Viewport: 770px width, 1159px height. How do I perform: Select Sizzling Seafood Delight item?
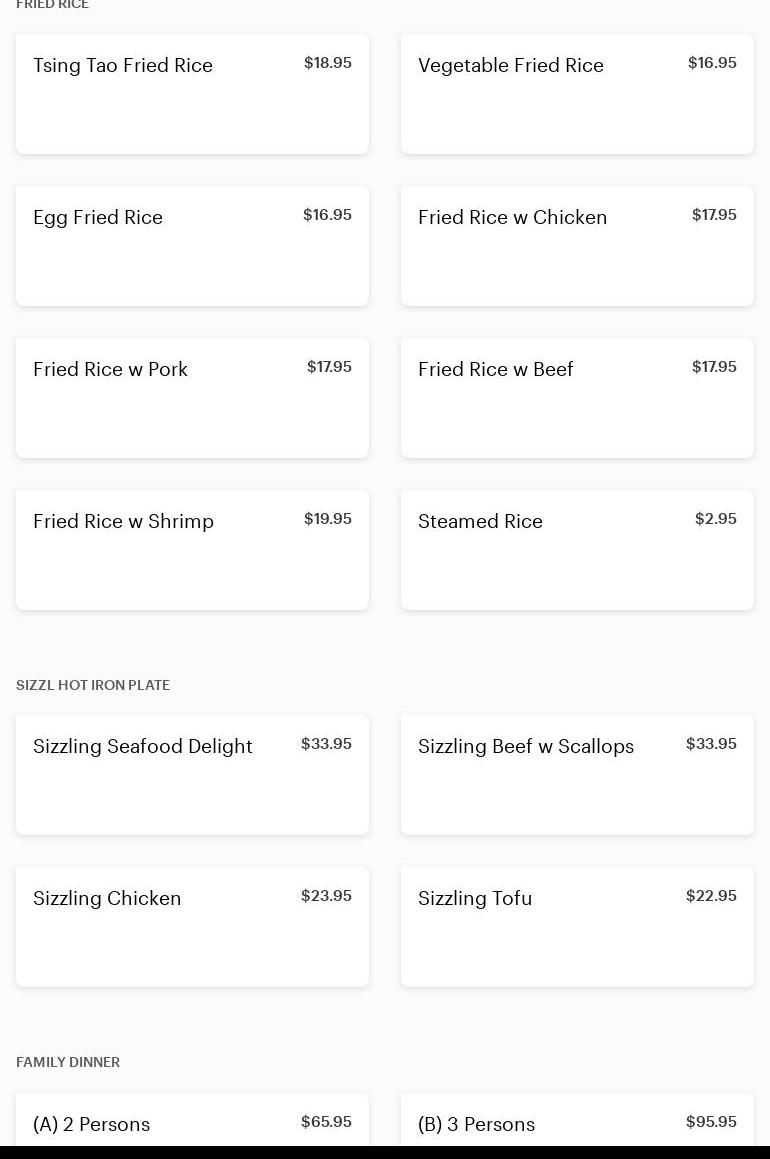[192, 775]
